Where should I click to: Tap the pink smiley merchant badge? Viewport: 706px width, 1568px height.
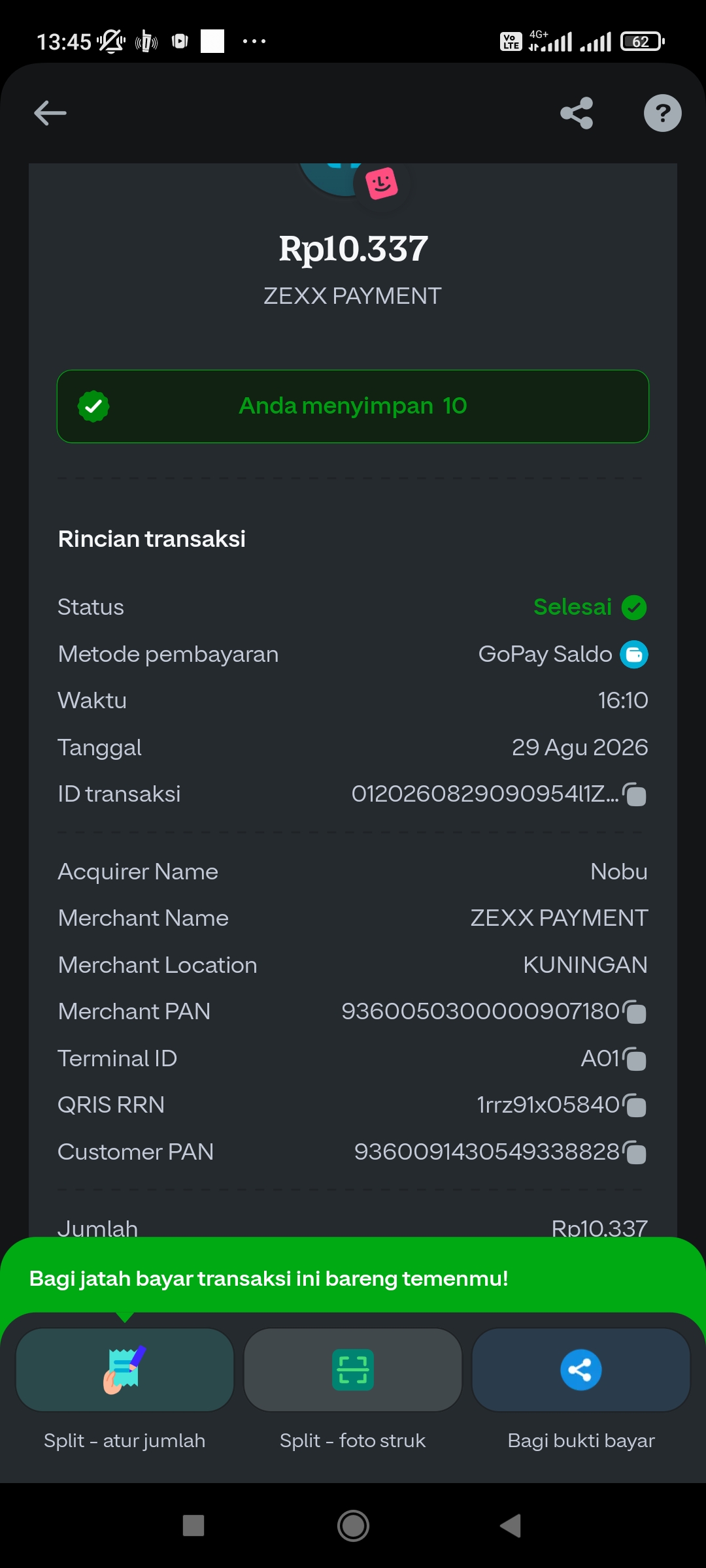coord(382,184)
